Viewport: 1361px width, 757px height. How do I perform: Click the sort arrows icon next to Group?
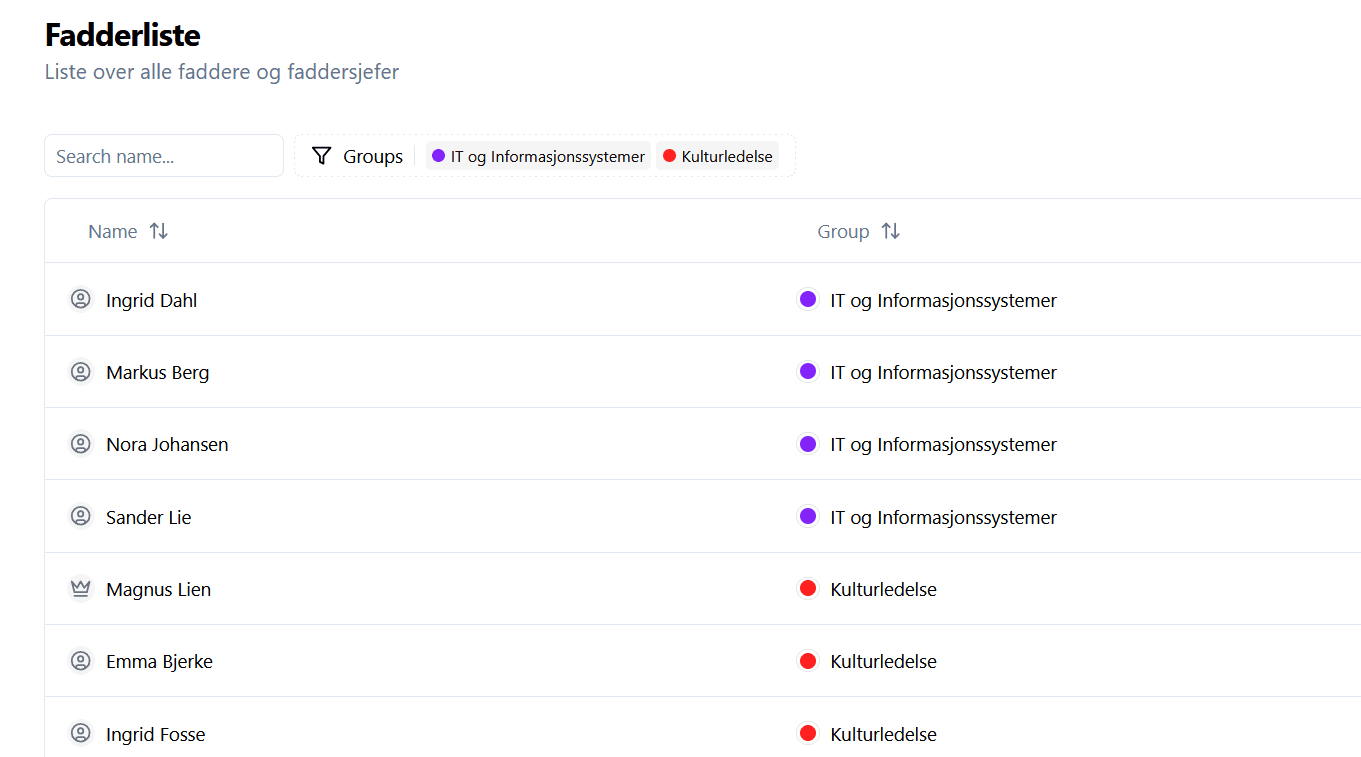891,231
